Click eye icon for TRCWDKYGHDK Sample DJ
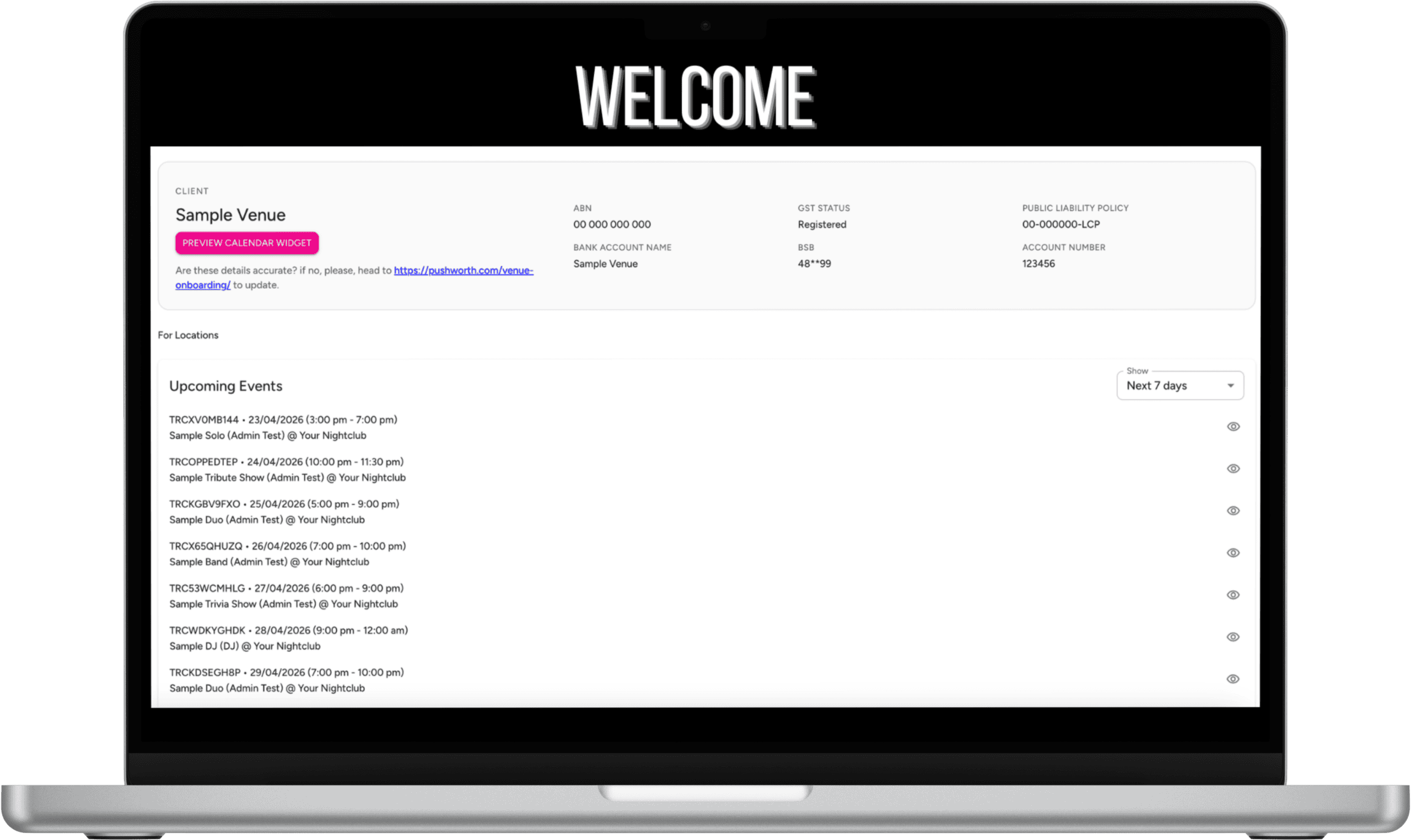This screenshot has width=1411, height=840. point(1233,637)
